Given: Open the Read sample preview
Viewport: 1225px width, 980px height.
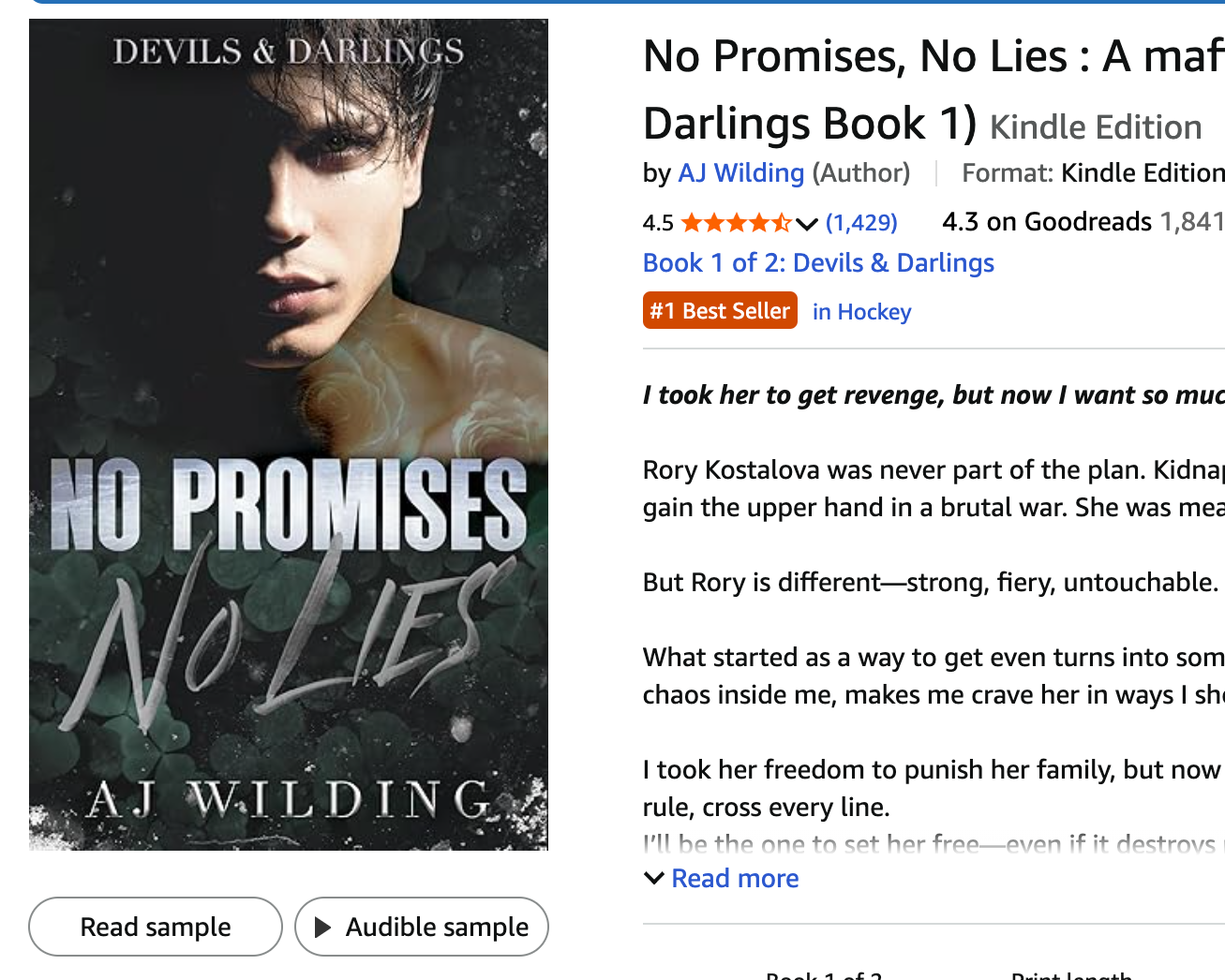Looking at the screenshot, I should (x=156, y=928).
